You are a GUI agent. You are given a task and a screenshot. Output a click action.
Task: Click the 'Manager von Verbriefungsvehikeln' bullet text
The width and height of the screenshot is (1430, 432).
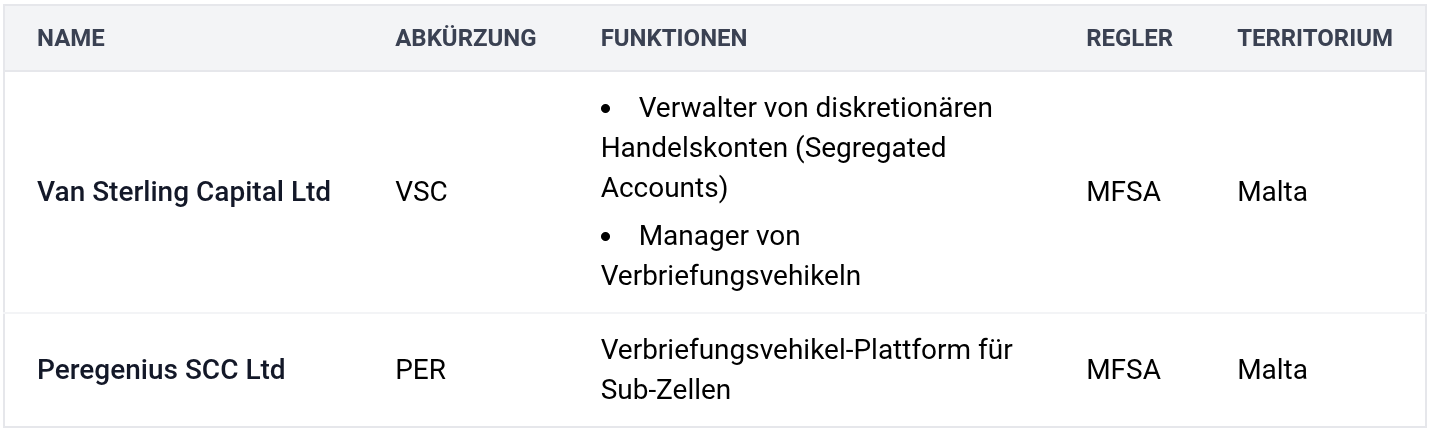click(x=730, y=256)
